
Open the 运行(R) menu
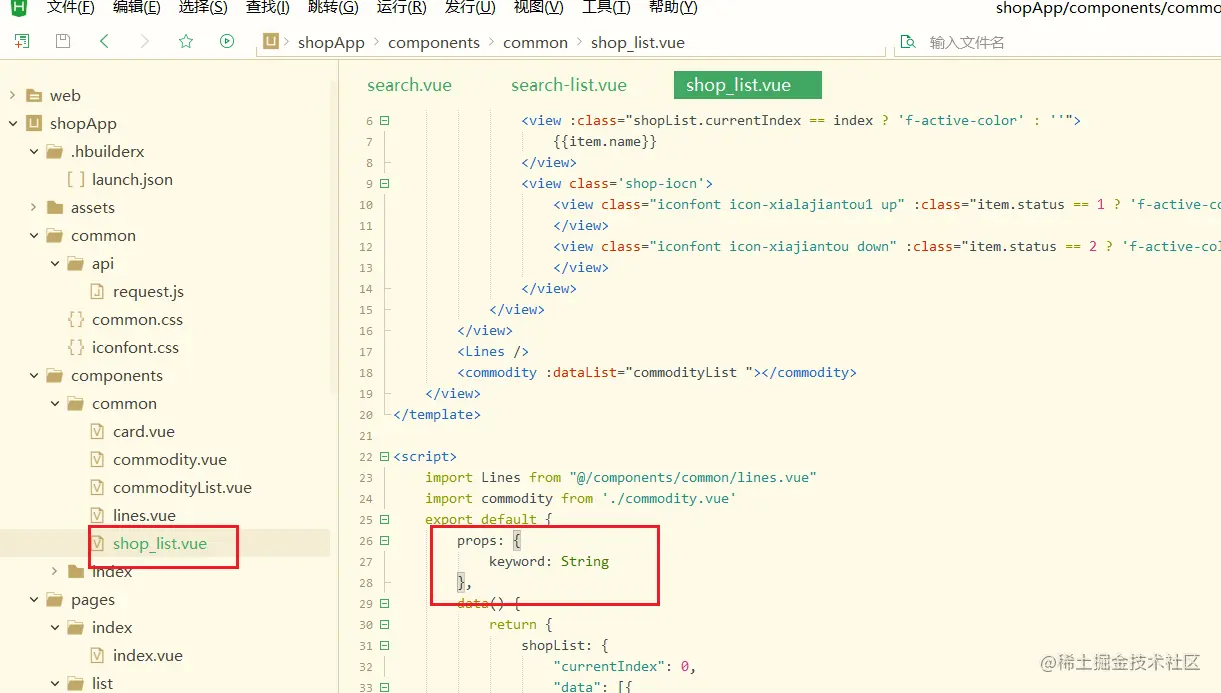[401, 8]
